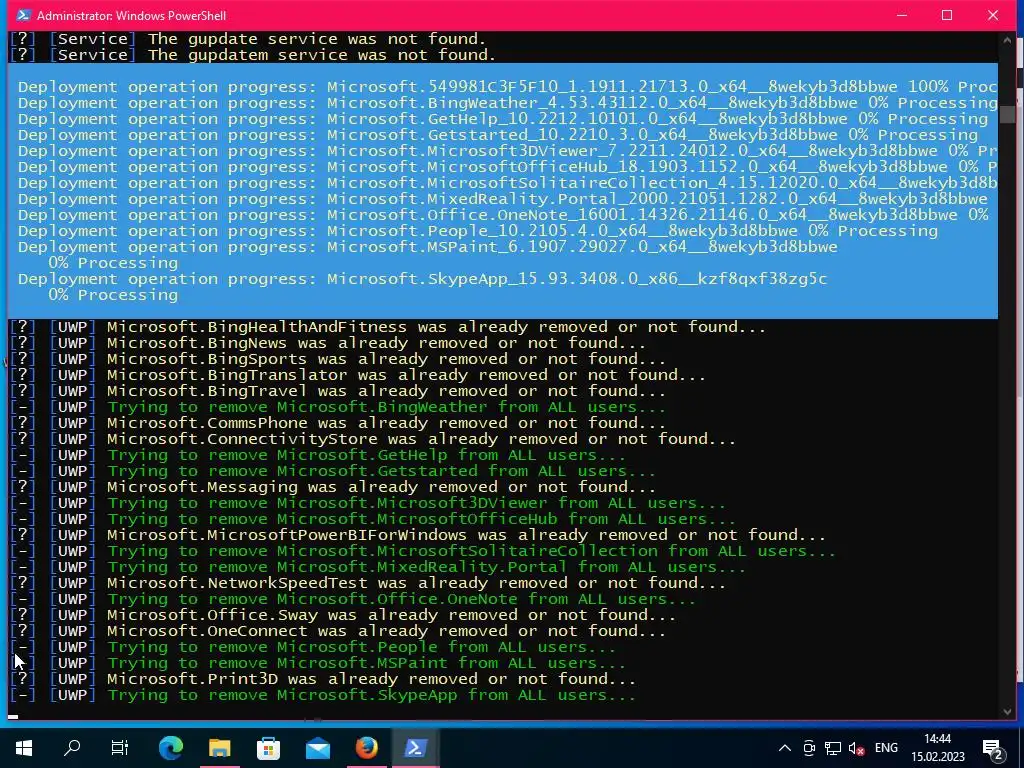Click the muted volume tray icon
1024x768 pixels.
[856, 748]
